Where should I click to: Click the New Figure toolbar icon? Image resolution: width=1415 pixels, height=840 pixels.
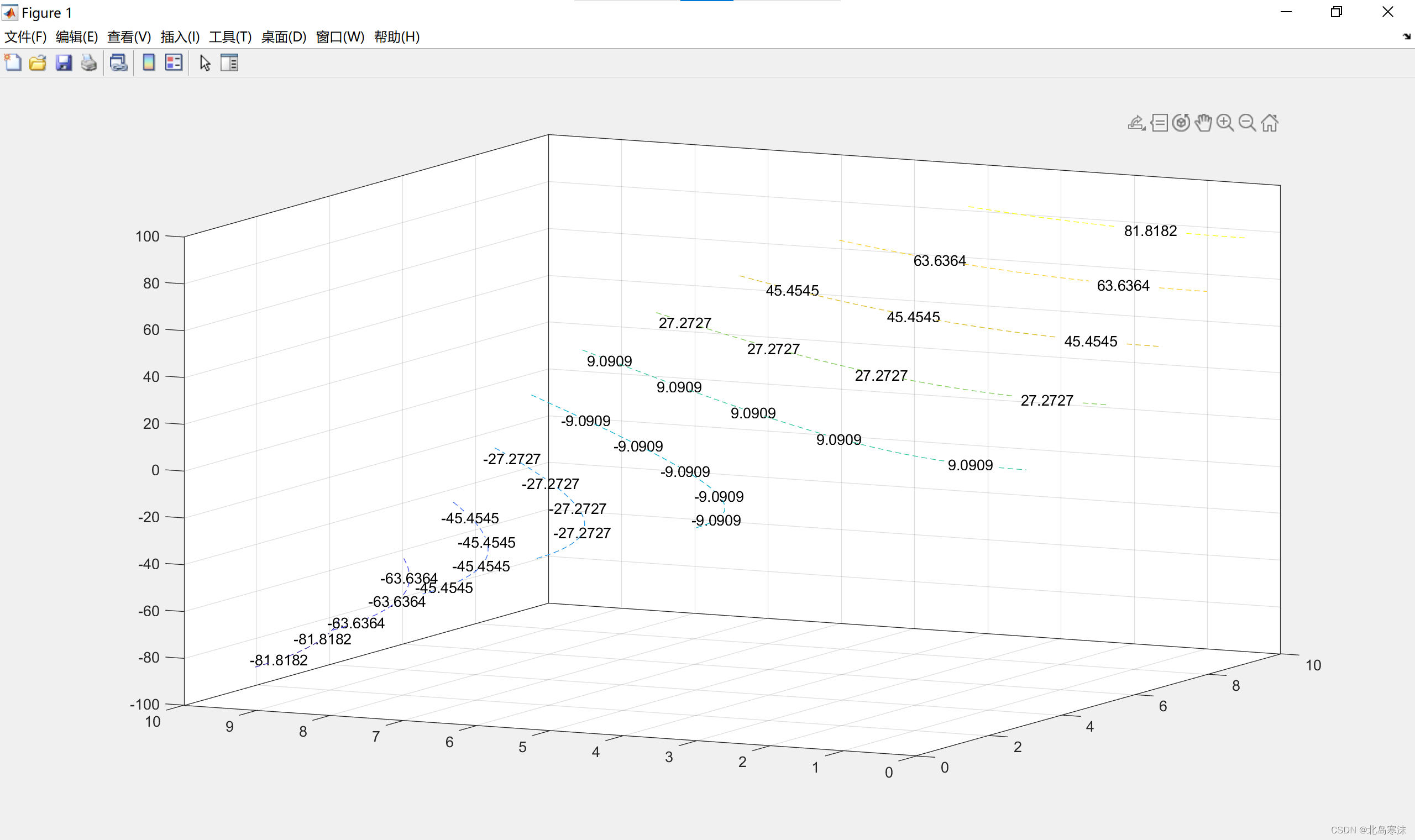pos(13,62)
